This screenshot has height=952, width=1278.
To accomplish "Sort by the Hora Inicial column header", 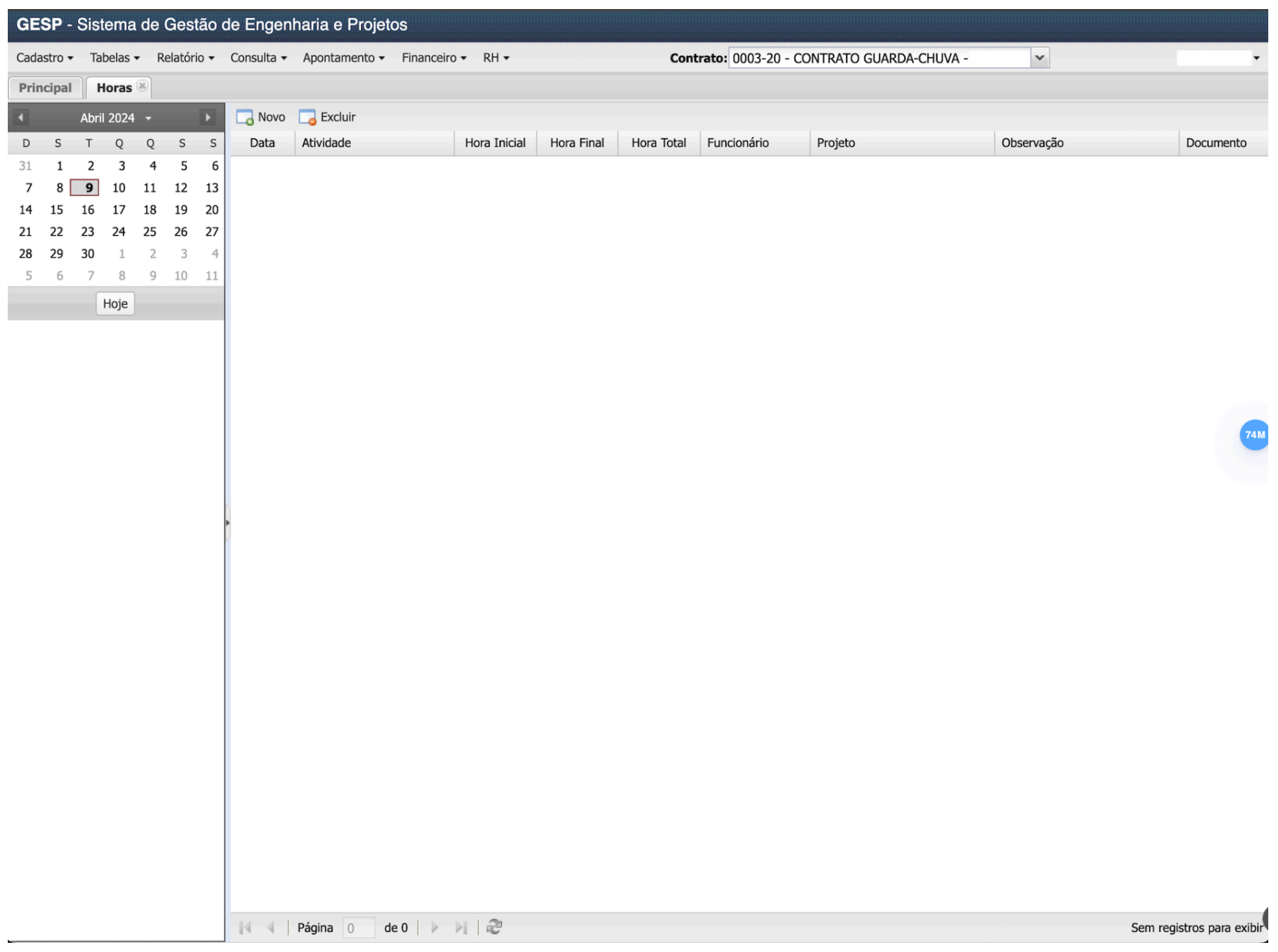I will coord(495,143).
